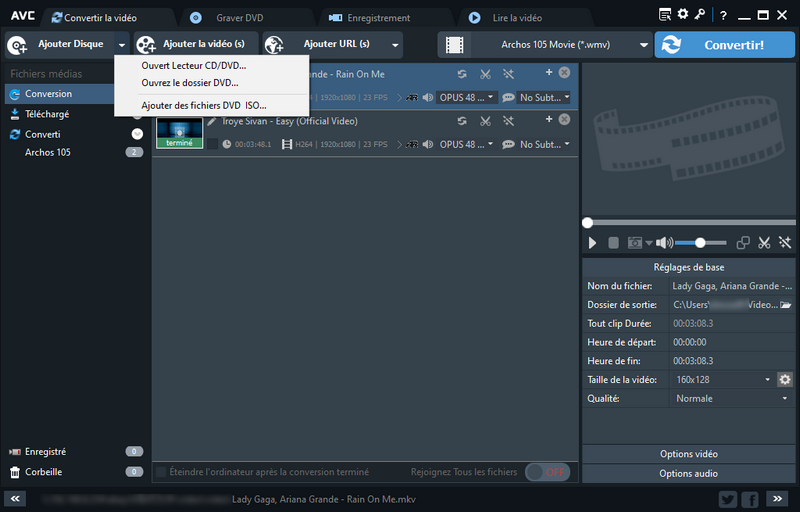800x512 pixels.
Task: Open OPUS 48 audio dropdown on Rain On Me row
Action: pyautogui.click(x=466, y=97)
